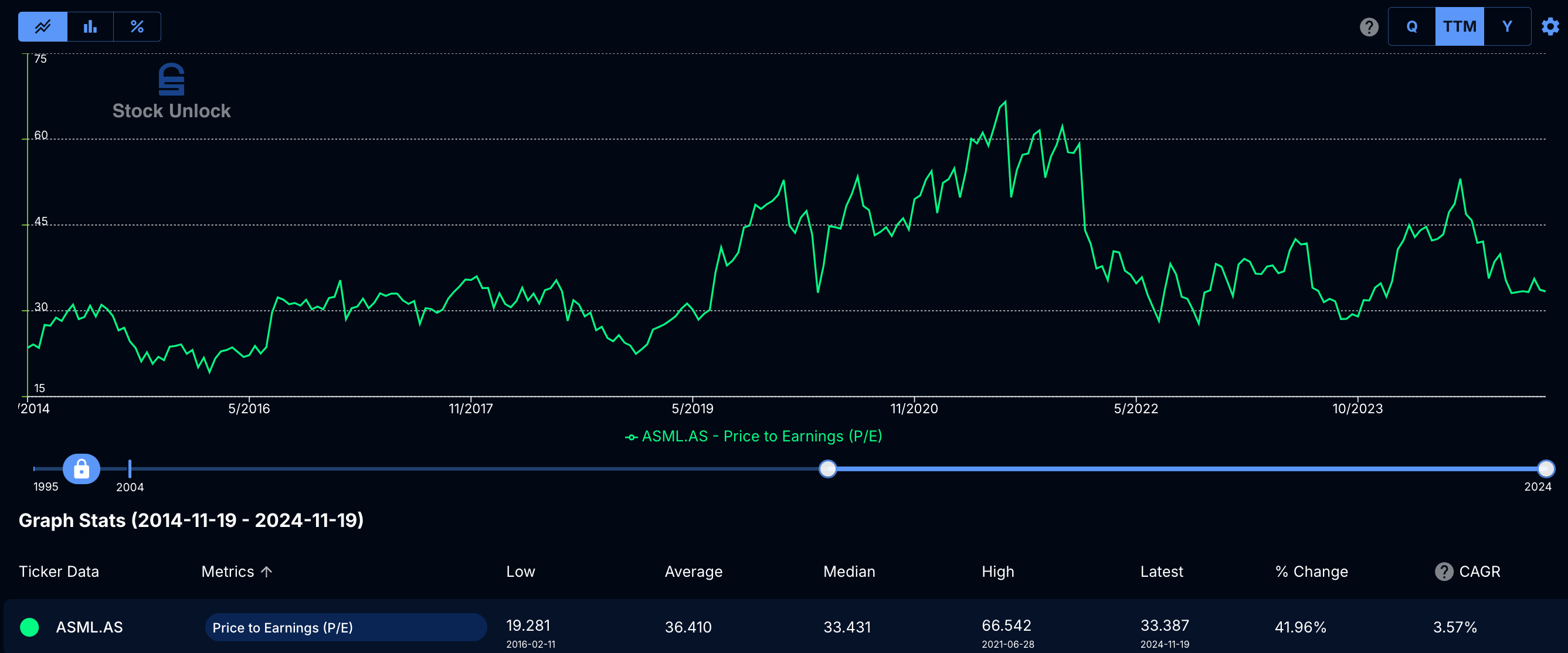Click the lock icon on timeline slider
Image resolution: width=1568 pixels, height=653 pixels.
tap(82, 469)
